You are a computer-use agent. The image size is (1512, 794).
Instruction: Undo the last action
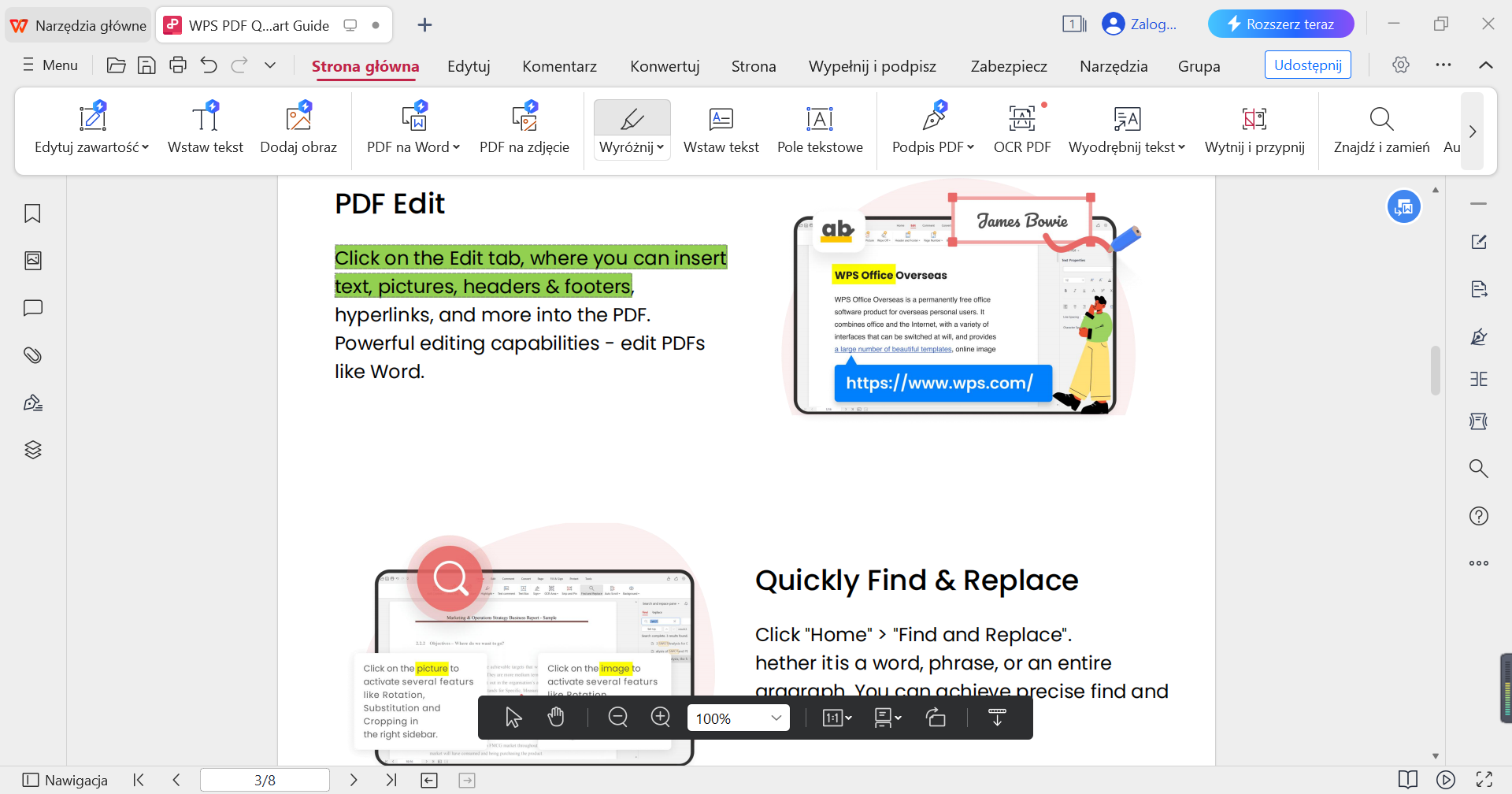(x=209, y=65)
